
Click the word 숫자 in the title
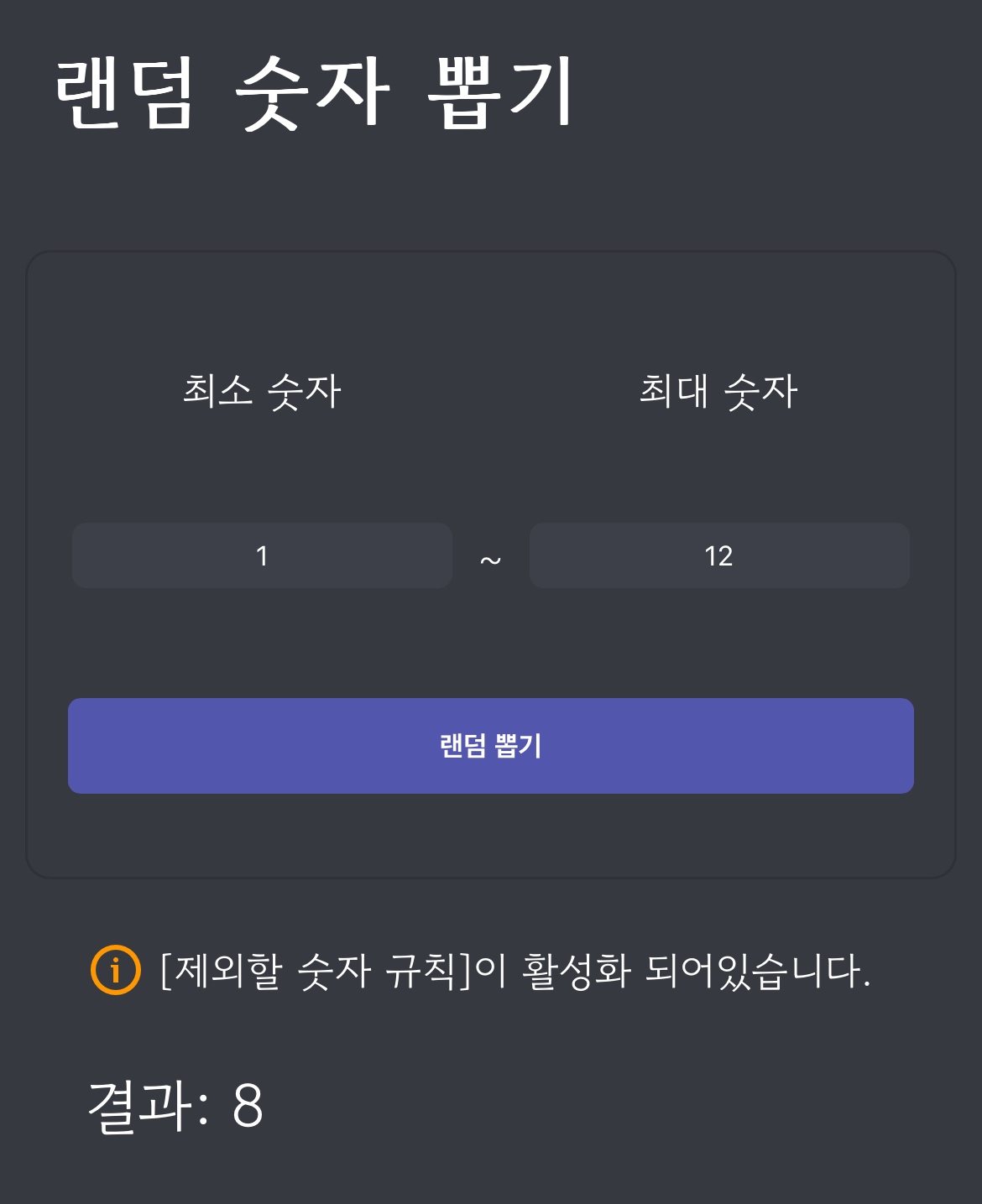[x=312, y=92]
